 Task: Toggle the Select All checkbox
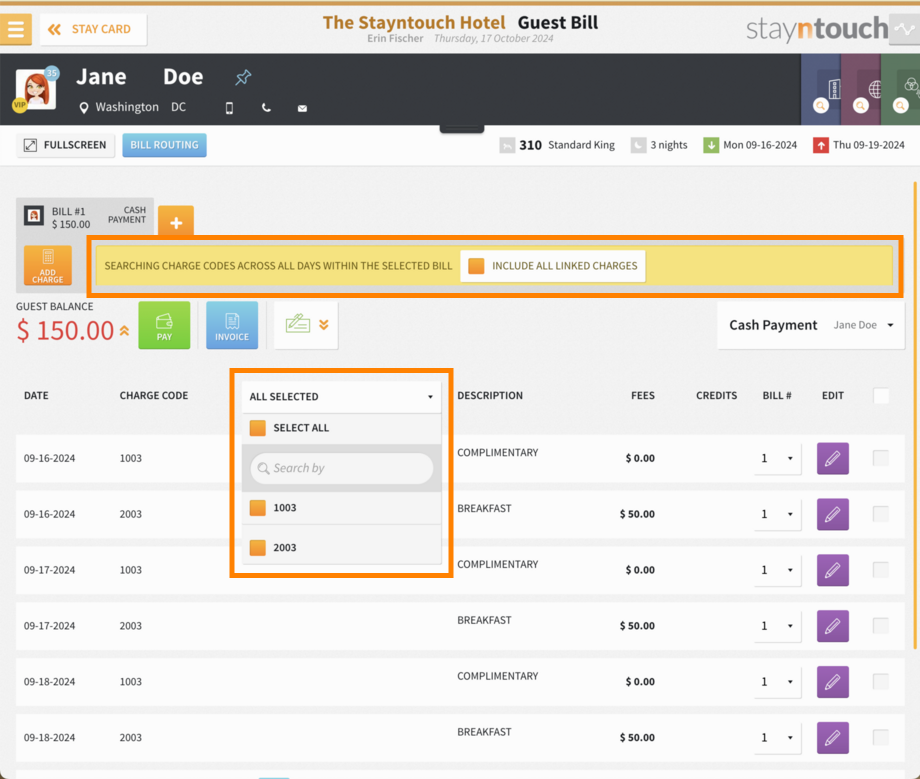point(258,428)
